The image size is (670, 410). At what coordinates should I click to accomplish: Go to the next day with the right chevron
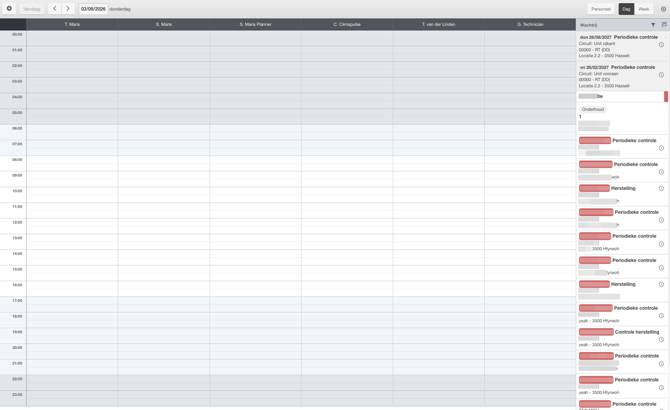[68, 9]
